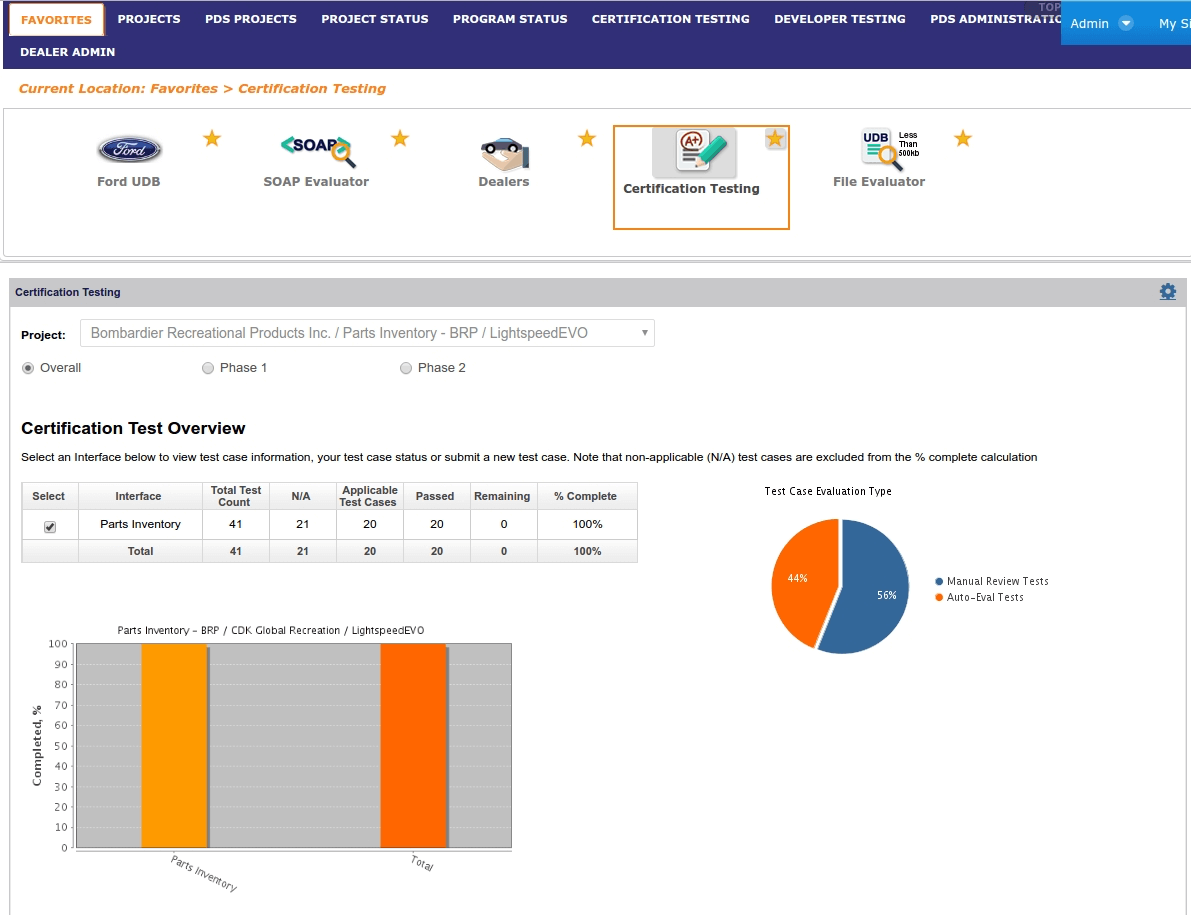Open the File Evaluator icon
Image resolution: width=1191 pixels, height=915 pixels.
click(889, 149)
